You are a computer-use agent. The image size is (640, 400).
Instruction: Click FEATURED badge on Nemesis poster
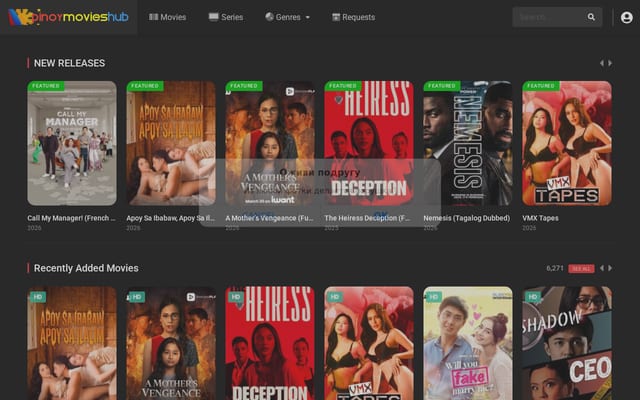(x=442, y=86)
